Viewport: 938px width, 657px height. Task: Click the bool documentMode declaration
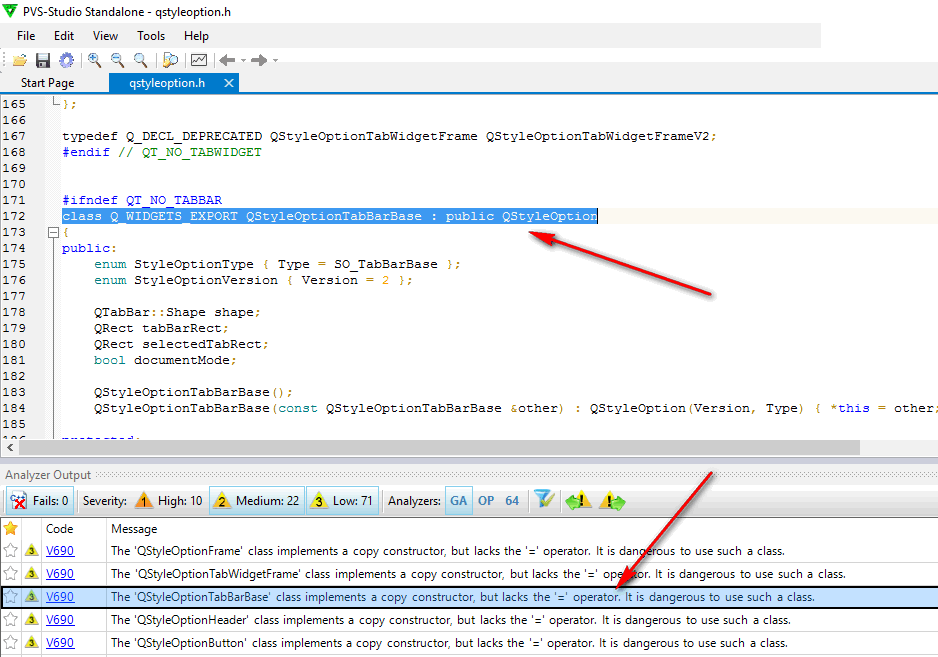point(165,360)
